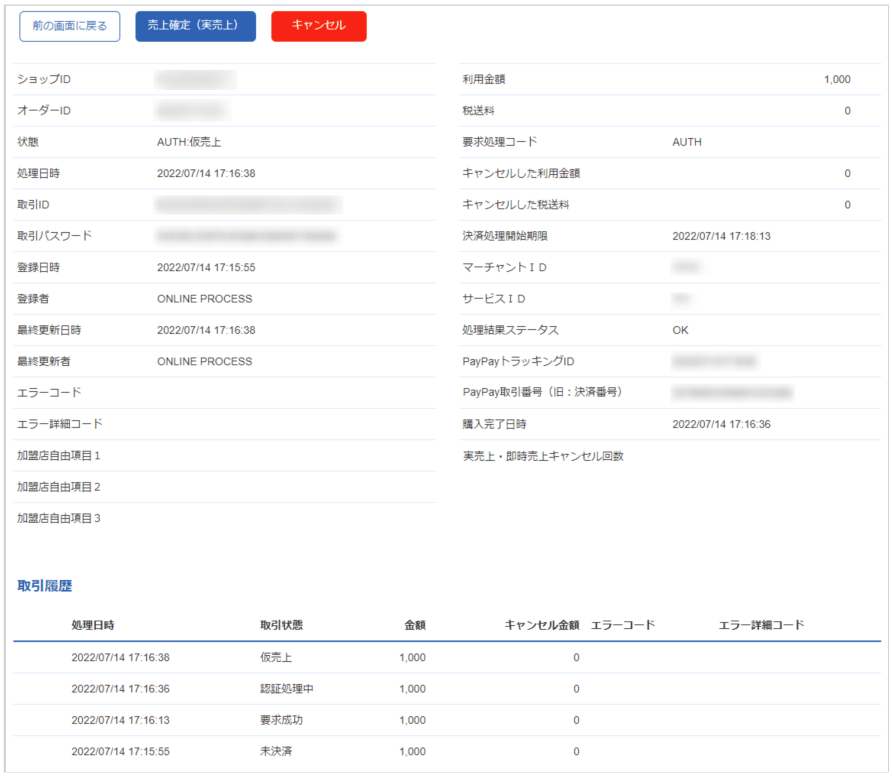The width and height of the screenshot is (892, 776).
Task: Click the red キャンセル button
Action: [319, 26]
